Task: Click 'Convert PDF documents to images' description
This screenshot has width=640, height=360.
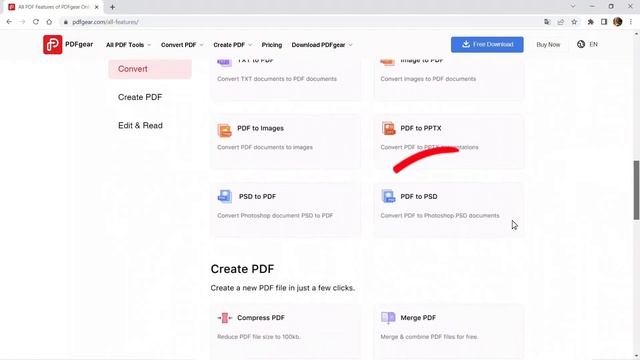Action: click(265, 147)
